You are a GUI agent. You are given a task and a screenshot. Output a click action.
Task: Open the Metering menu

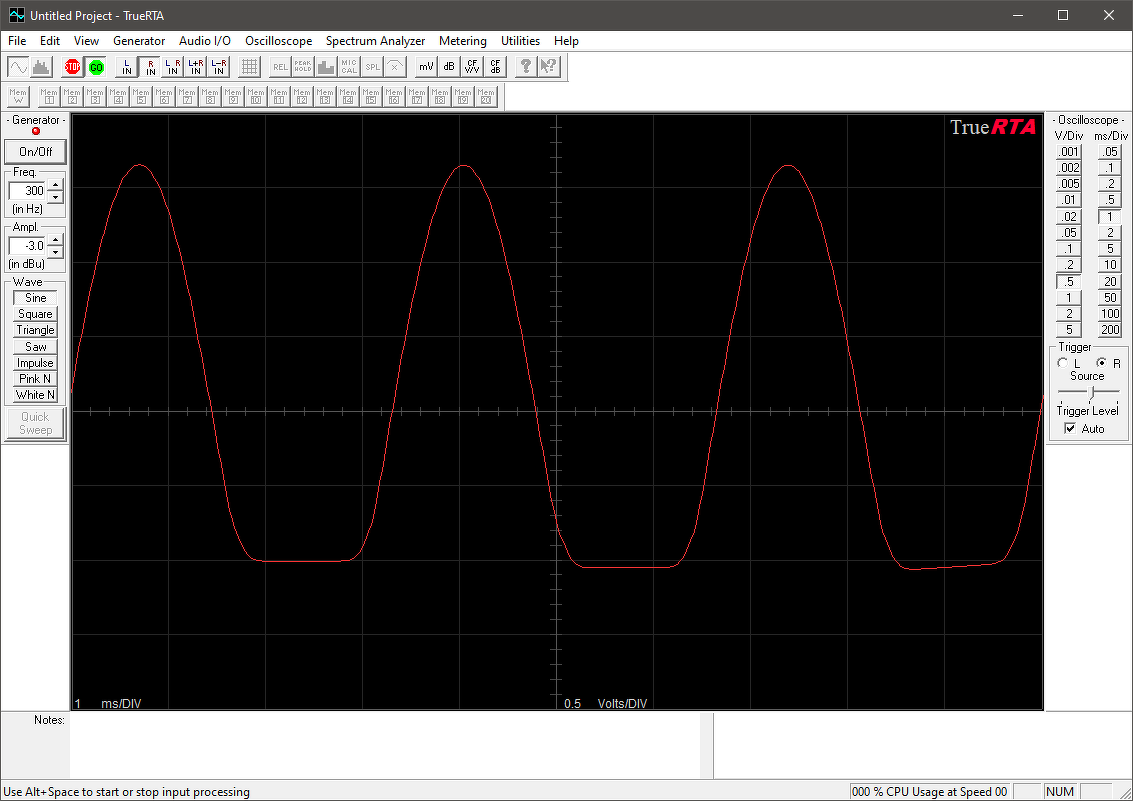pyautogui.click(x=462, y=41)
